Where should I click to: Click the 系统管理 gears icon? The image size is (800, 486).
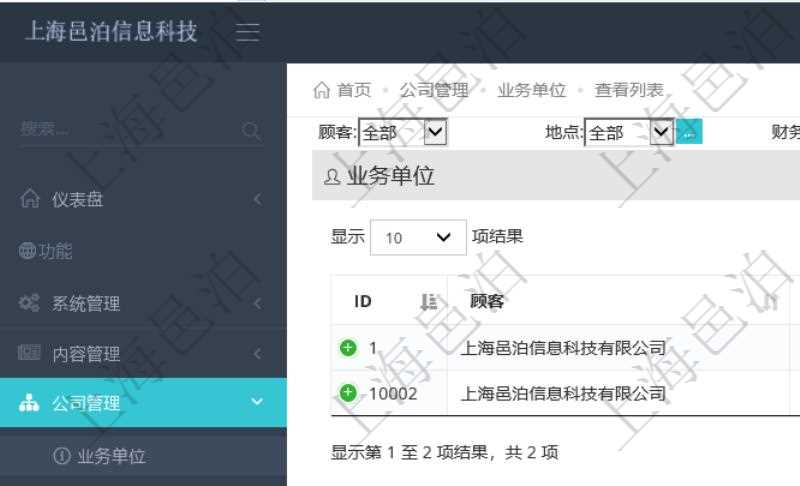[29, 302]
